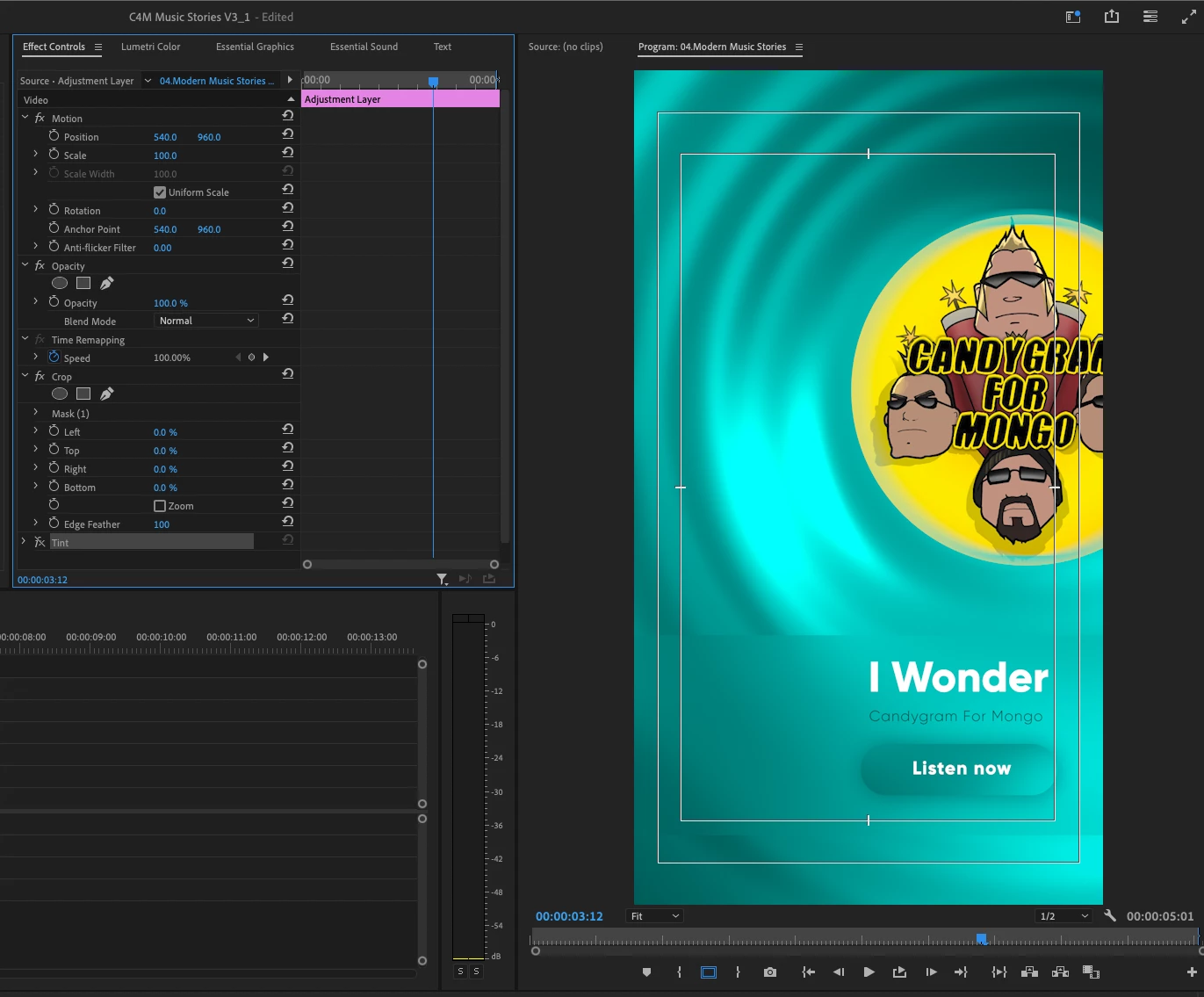Select the pen mask tool under Opacity
Viewport: 1204px width, 997px height.
tap(107, 283)
